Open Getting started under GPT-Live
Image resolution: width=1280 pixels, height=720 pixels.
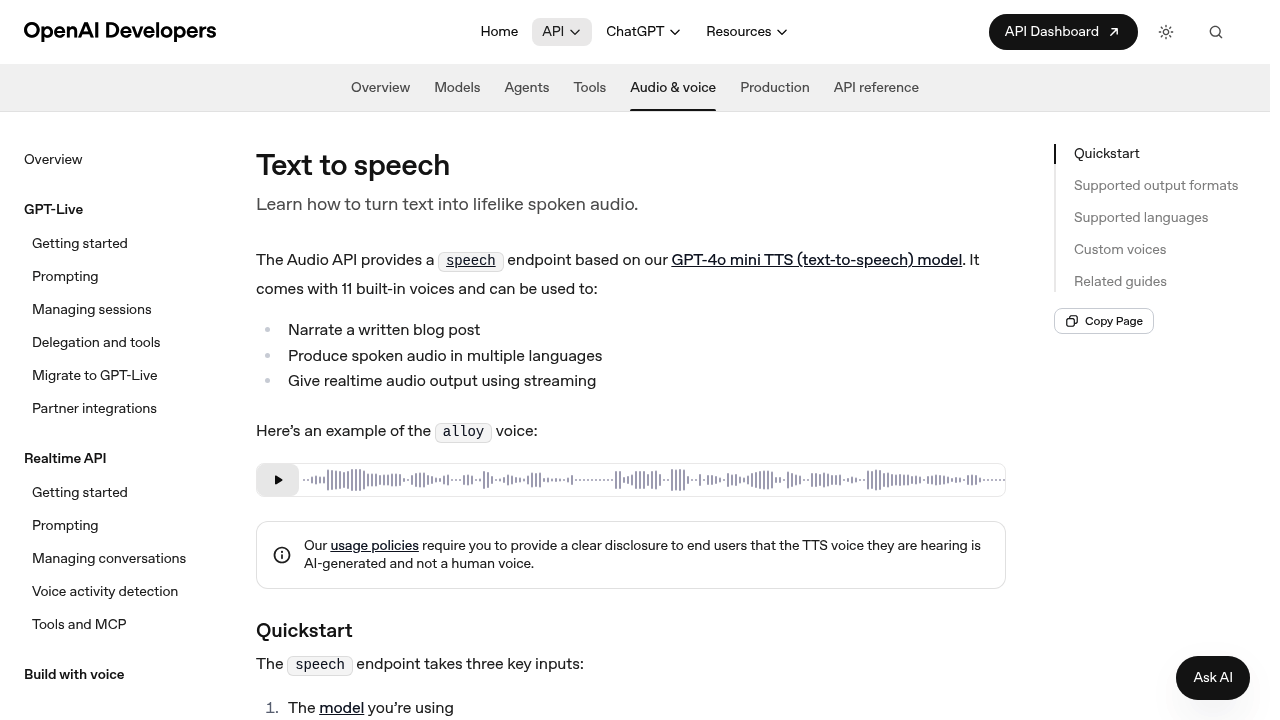[x=80, y=244]
